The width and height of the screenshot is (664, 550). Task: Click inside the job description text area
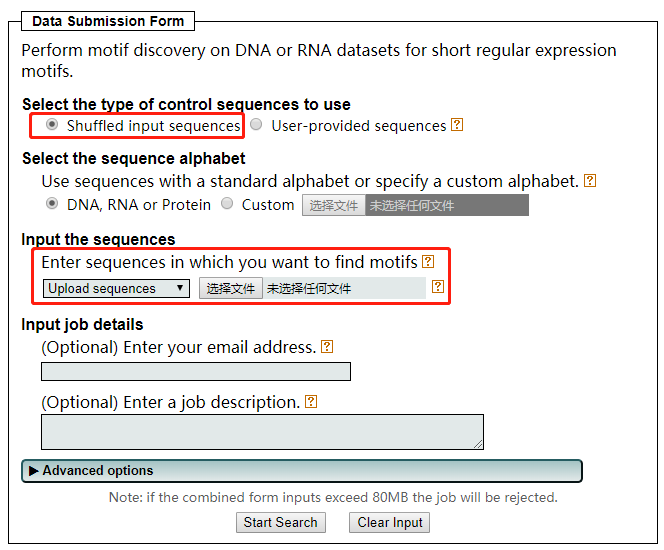262,432
